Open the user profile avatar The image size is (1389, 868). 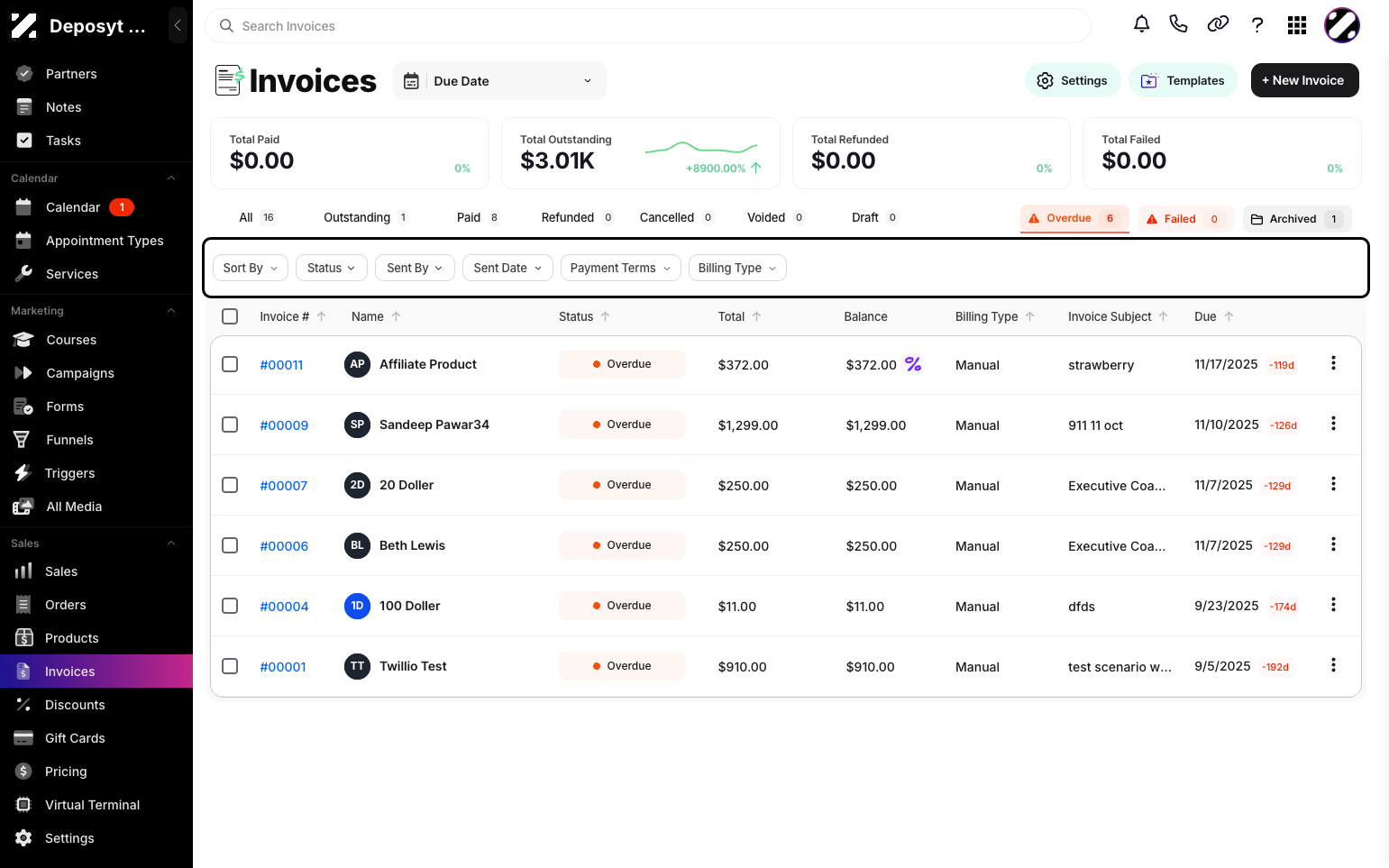click(1341, 24)
